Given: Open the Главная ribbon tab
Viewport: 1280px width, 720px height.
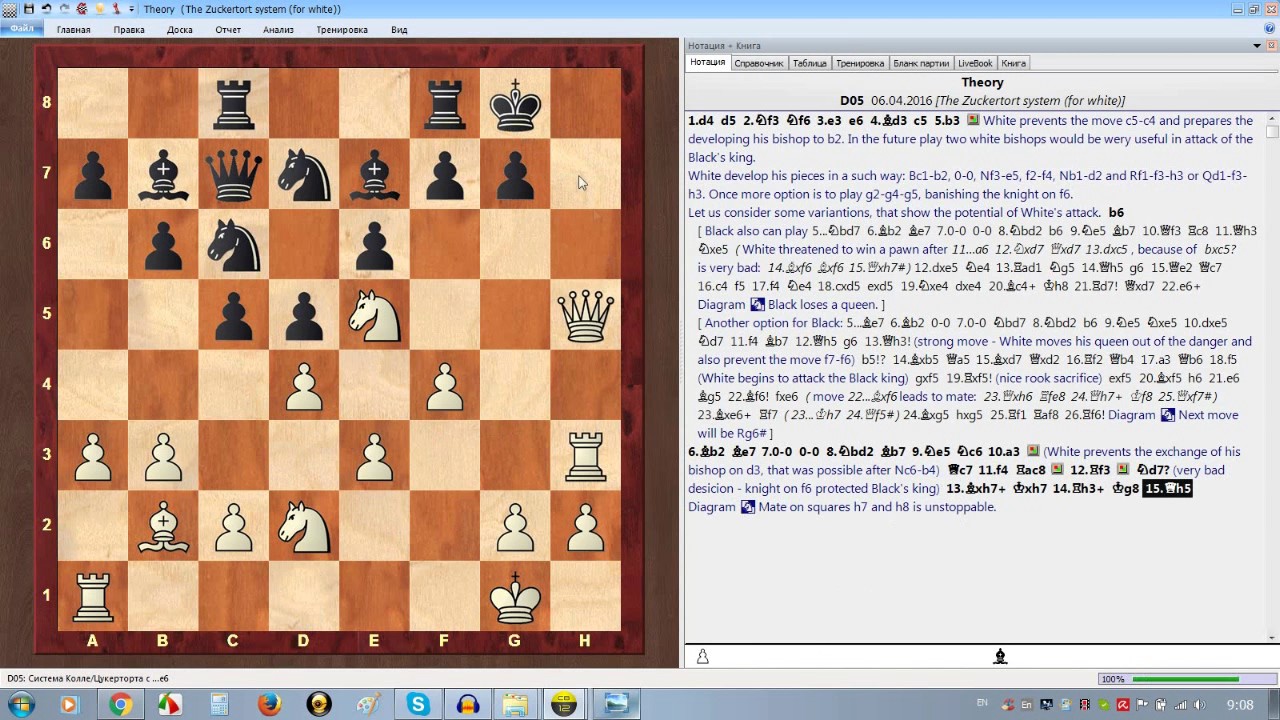Looking at the screenshot, I should click(73, 30).
